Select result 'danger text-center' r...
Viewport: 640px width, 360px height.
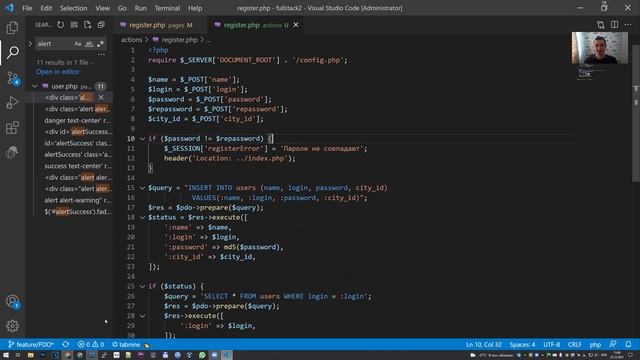pos(78,120)
